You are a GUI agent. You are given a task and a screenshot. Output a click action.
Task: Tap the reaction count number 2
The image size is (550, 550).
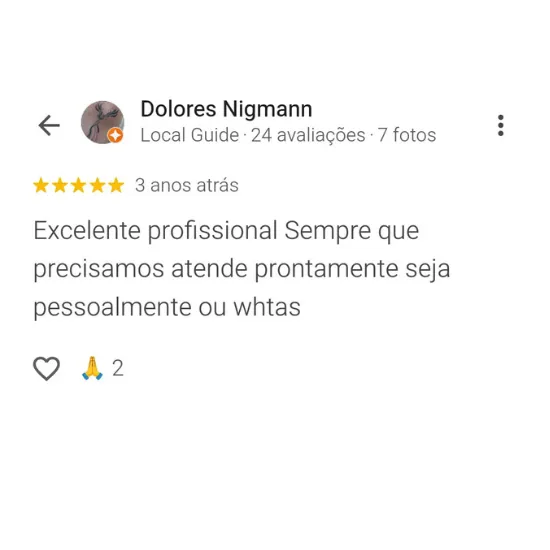pos(118,368)
